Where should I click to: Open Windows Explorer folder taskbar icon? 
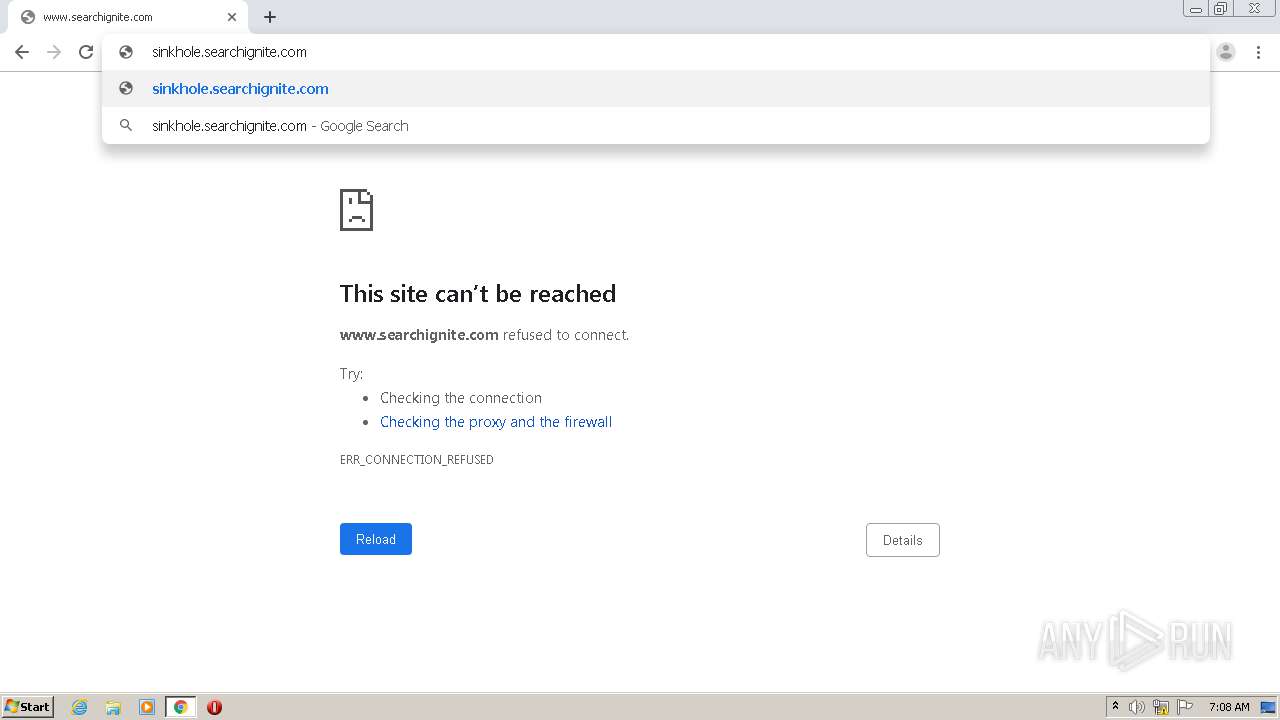pyautogui.click(x=113, y=707)
